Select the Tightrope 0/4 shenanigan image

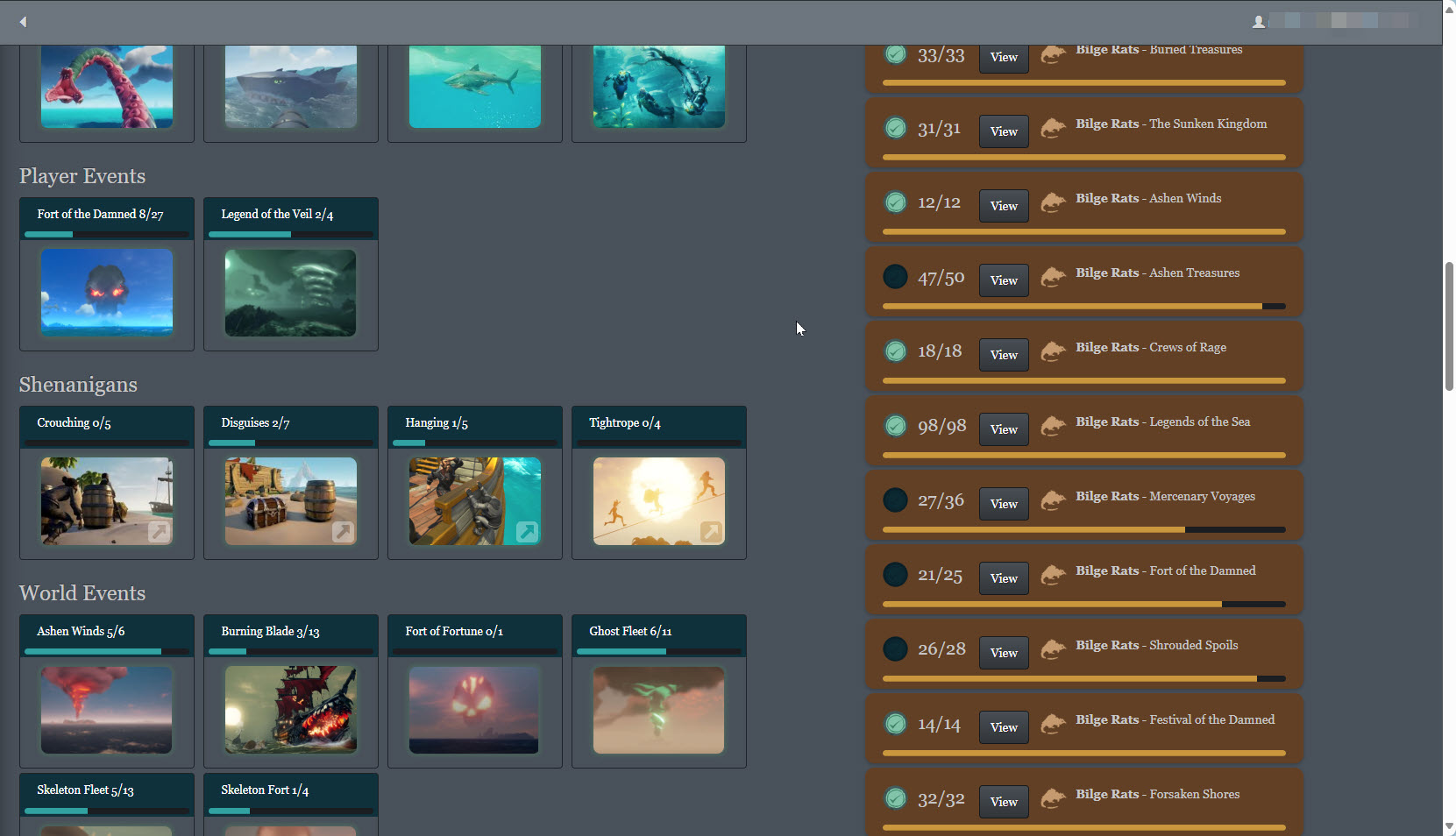[x=659, y=501]
